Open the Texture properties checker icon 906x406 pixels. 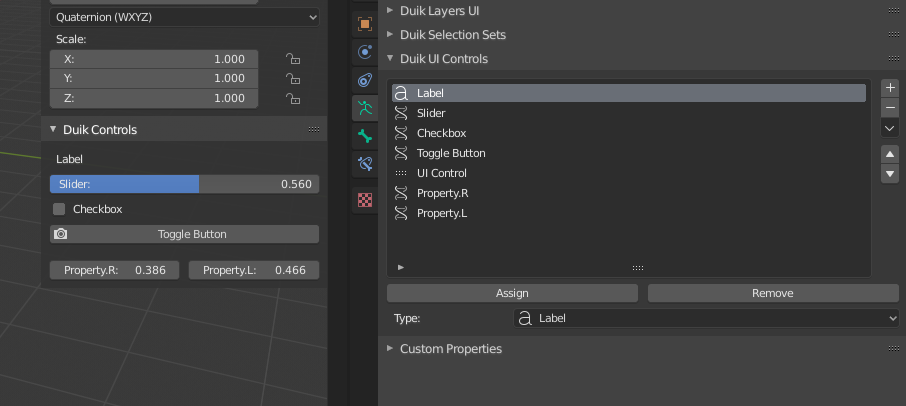point(365,200)
